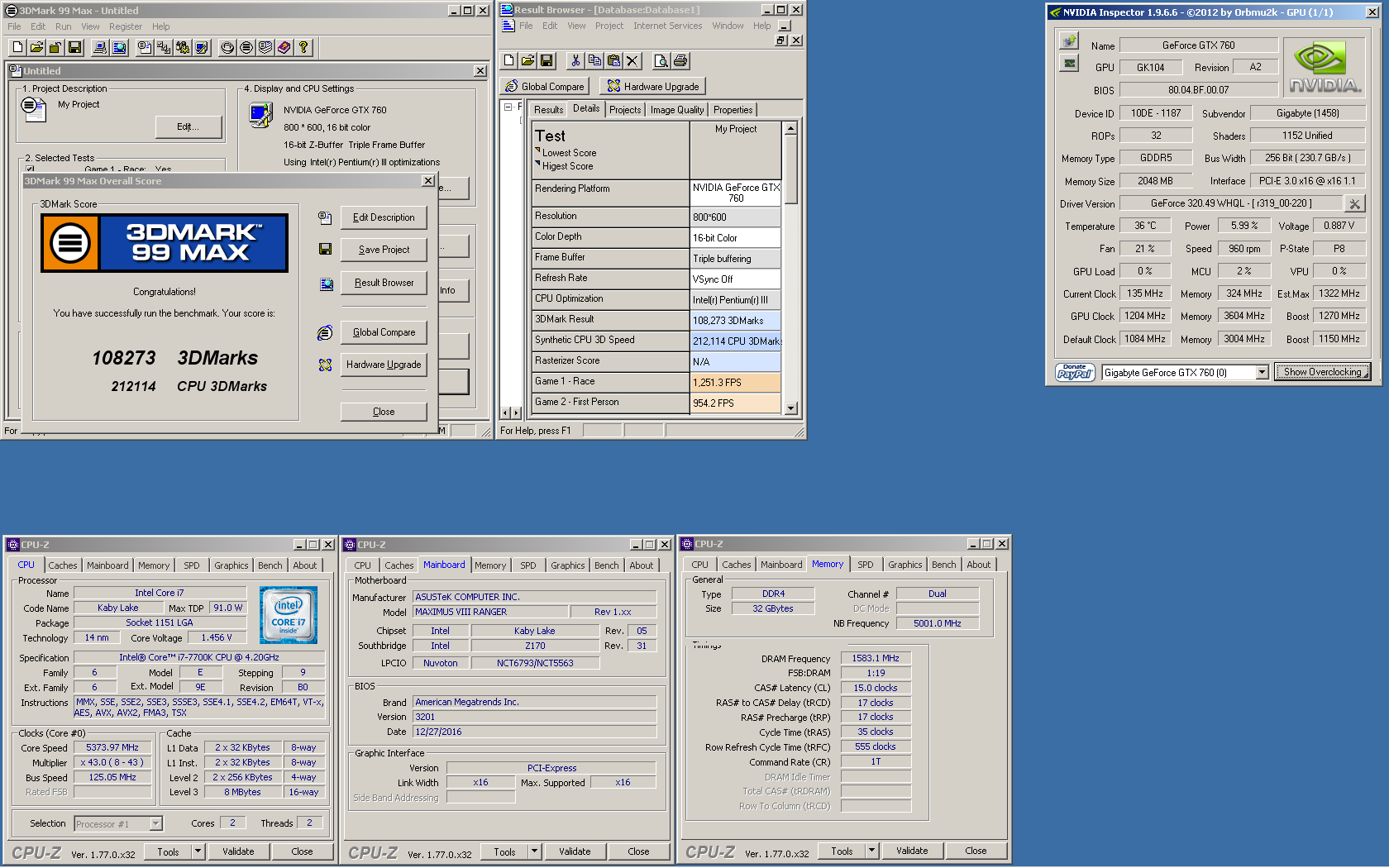Click the Save Project button
Image resolution: width=1389 pixels, height=868 pixels.
pyautogui.click(x=384, y=250)
